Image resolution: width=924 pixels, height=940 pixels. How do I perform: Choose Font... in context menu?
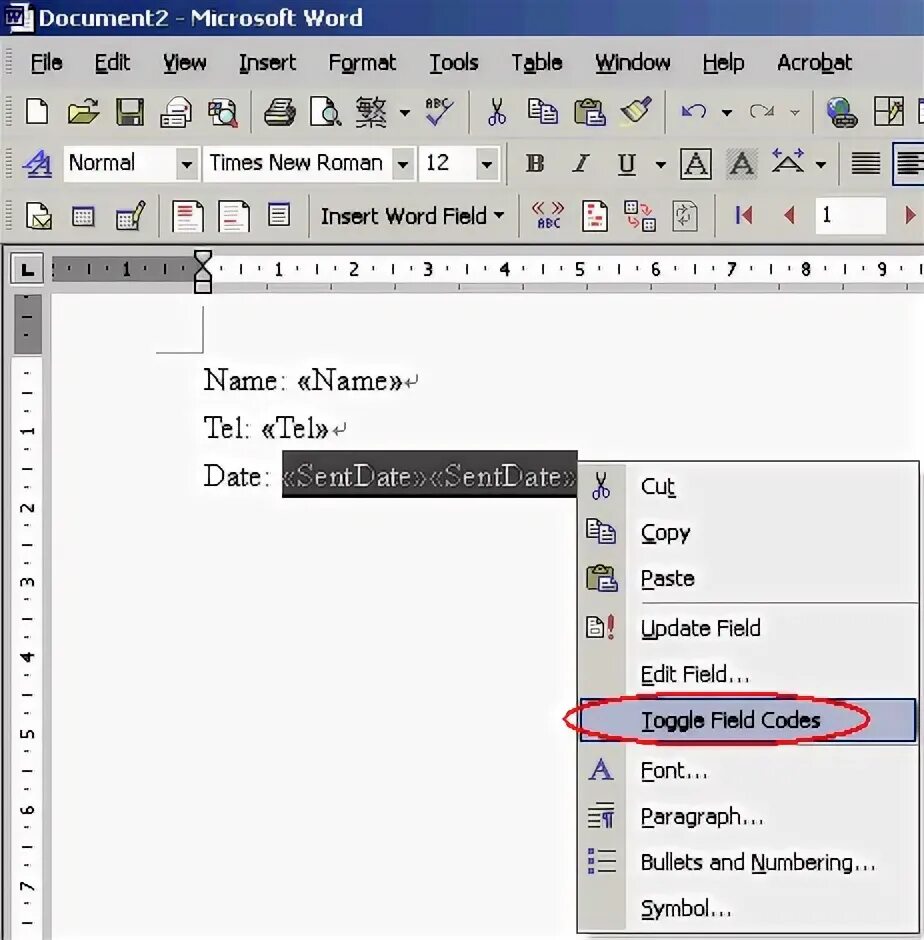click(748, 770)
